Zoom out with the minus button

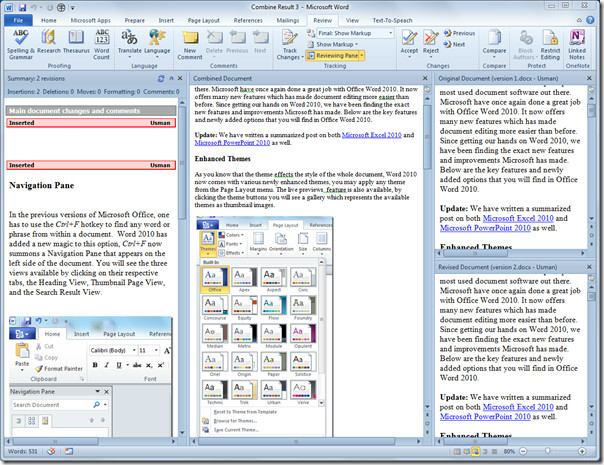pyautogui.click(x=523, y=451)
